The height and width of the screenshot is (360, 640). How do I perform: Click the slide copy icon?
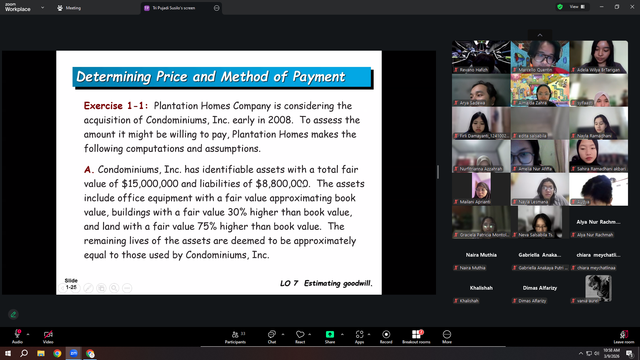tap(101, 288)
